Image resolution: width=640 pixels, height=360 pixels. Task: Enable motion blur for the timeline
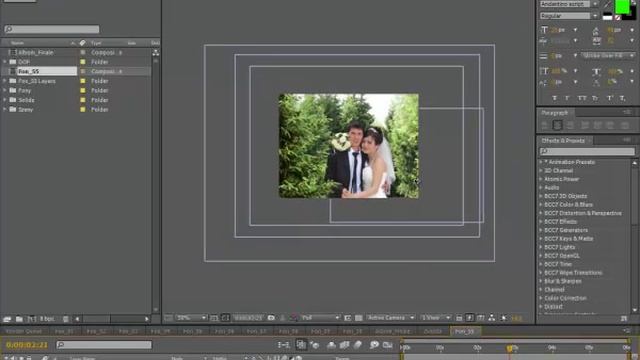[x=358, y=345]
